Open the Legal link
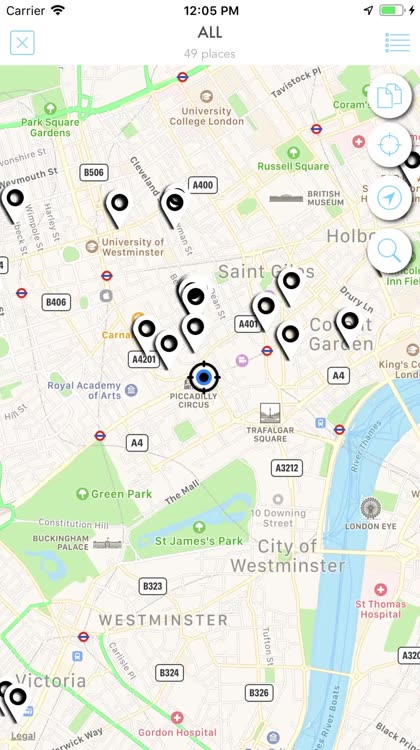 point(23,736)
